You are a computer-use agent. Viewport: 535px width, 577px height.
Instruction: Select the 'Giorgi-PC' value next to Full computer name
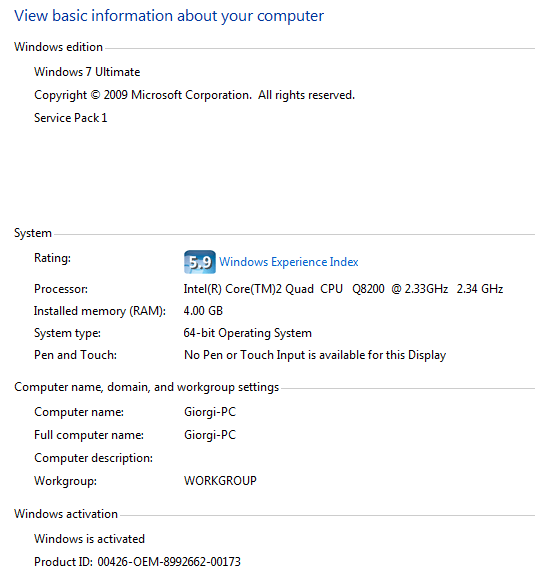pos(210,435)
